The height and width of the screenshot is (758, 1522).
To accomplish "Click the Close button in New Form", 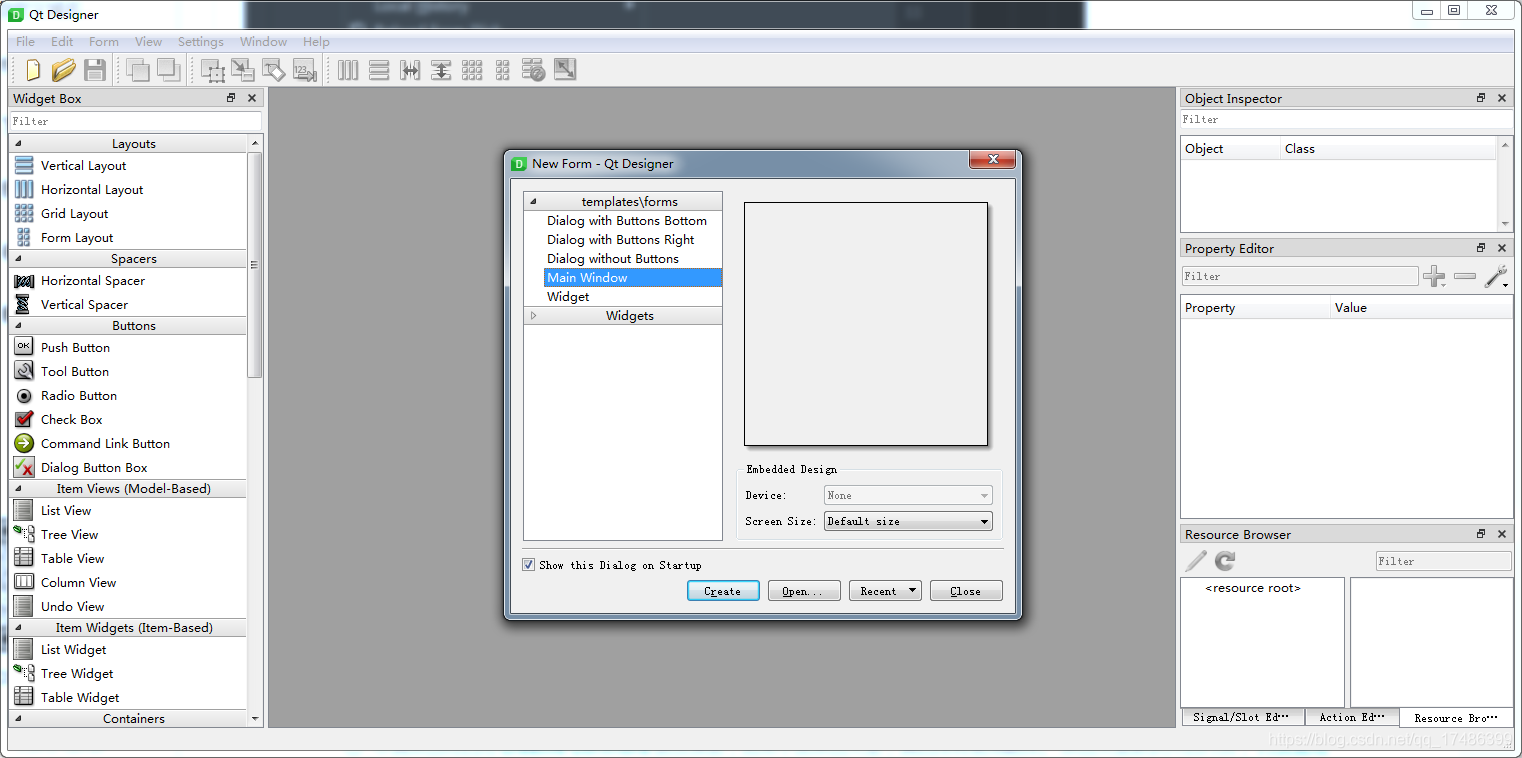I will [966, 591].
